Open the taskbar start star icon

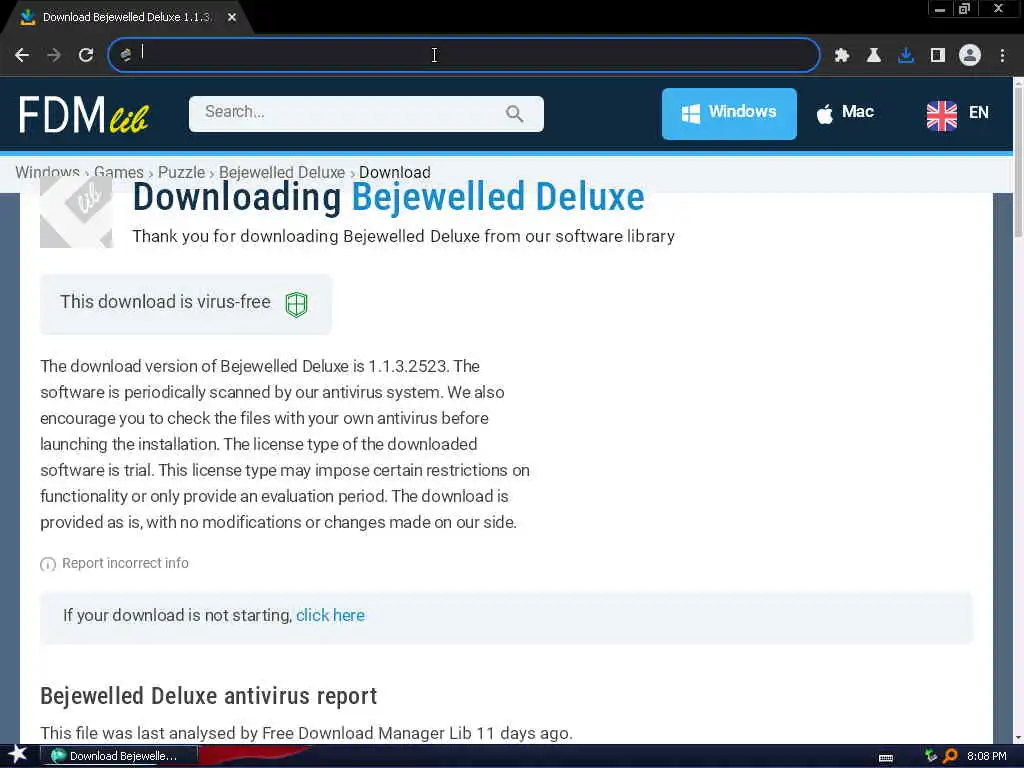(x=18, y=755)
